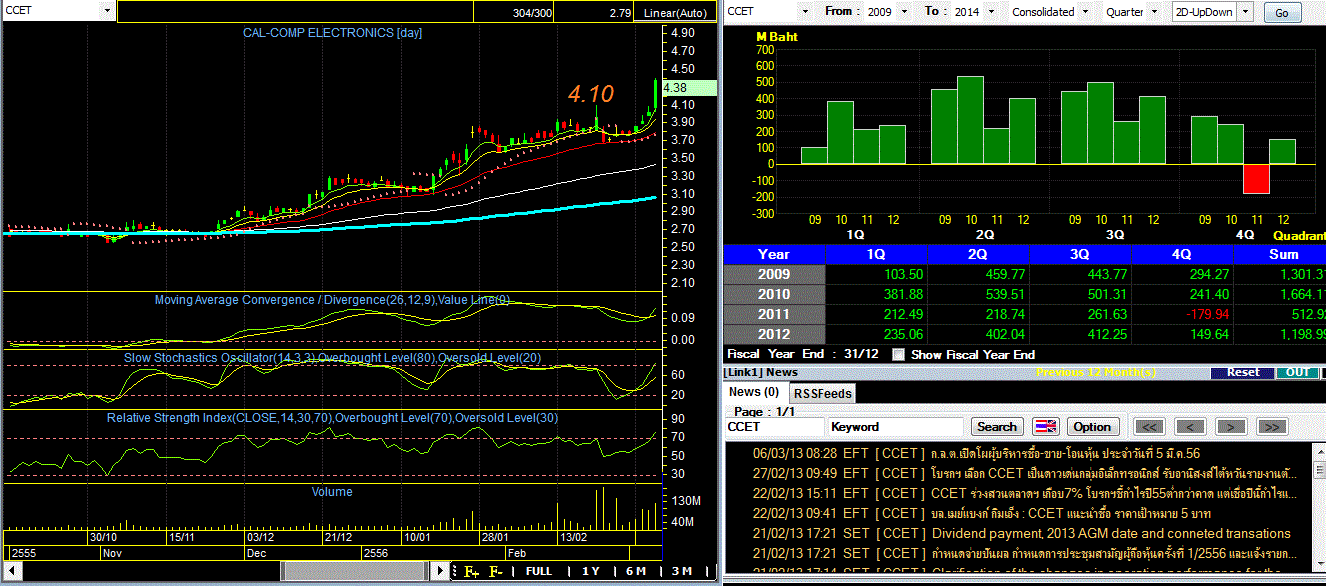This screenshot has height=586, width=1326.
Task: Go to first news page with << button
Action: pyautogui.click(x=1150, y=427)
